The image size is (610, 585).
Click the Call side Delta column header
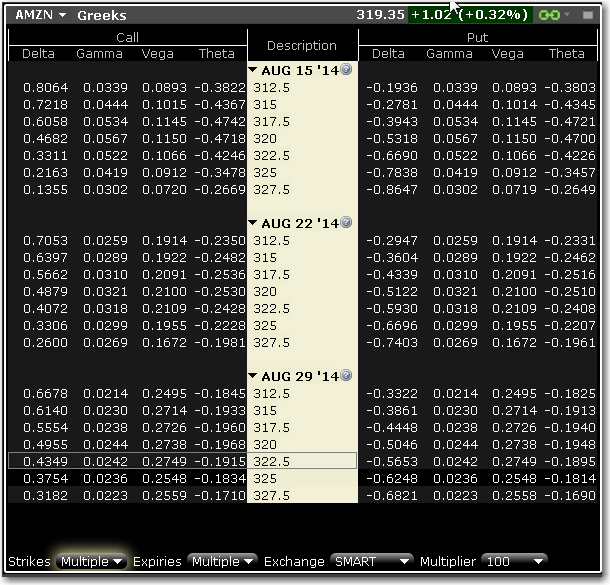coord(38,54)
